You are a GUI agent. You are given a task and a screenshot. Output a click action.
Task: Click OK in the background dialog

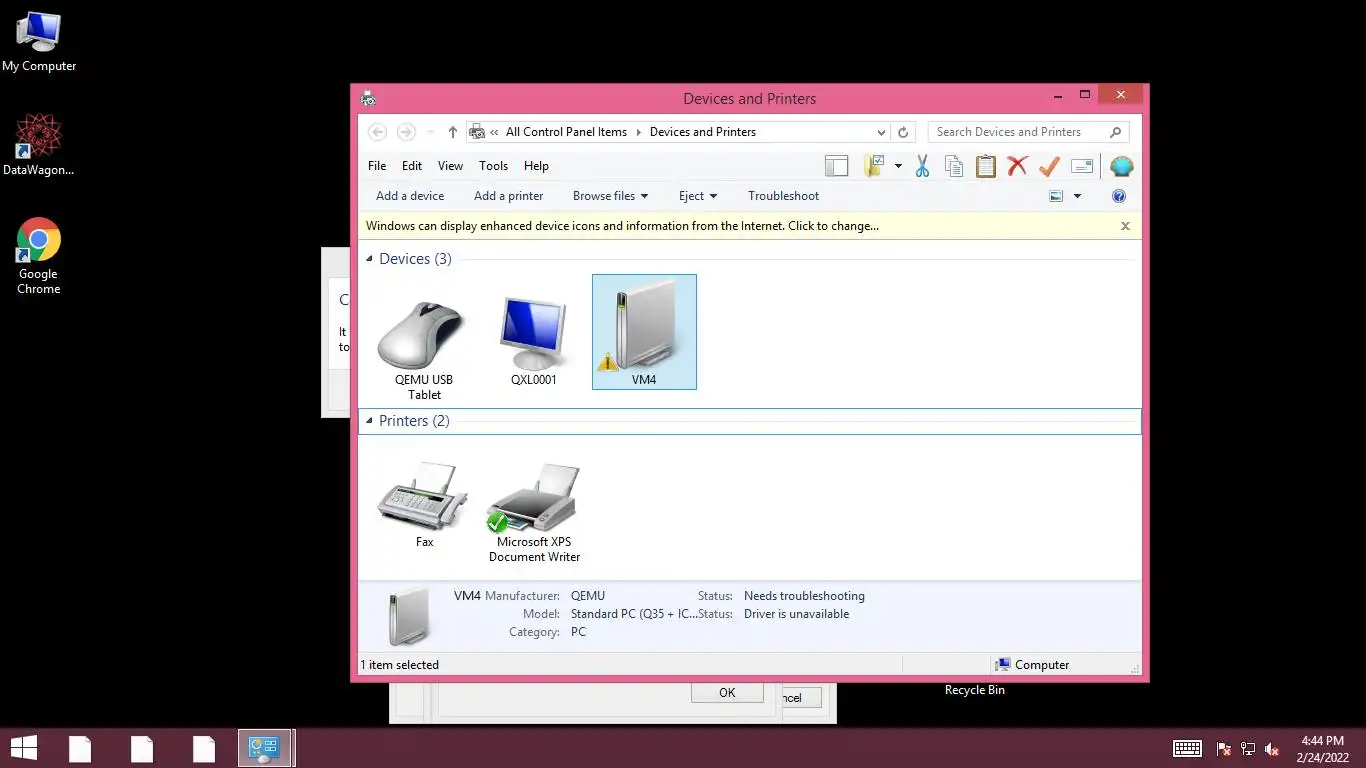(727, 692)
